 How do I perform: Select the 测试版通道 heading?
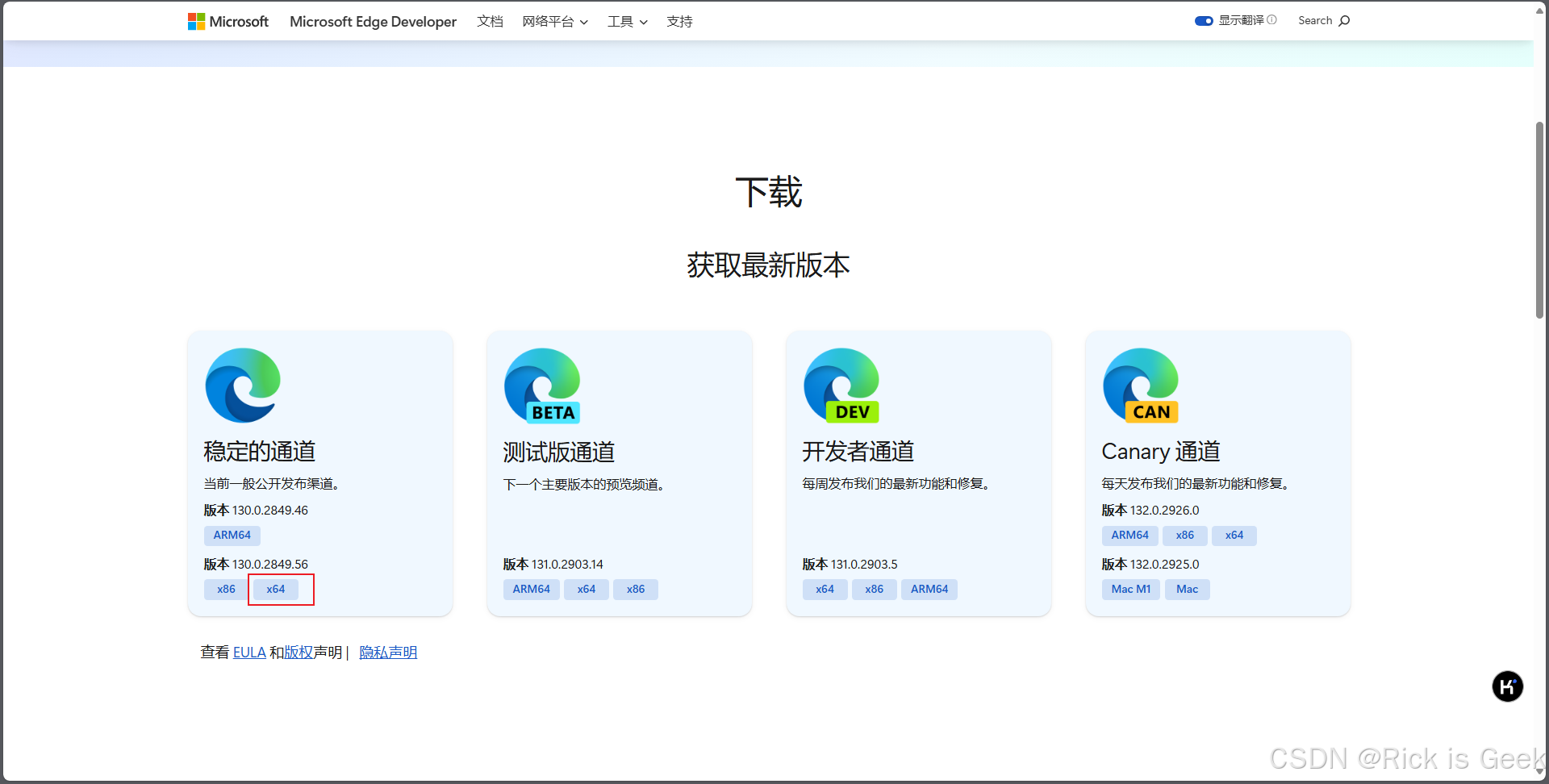(x=559, y=452)
